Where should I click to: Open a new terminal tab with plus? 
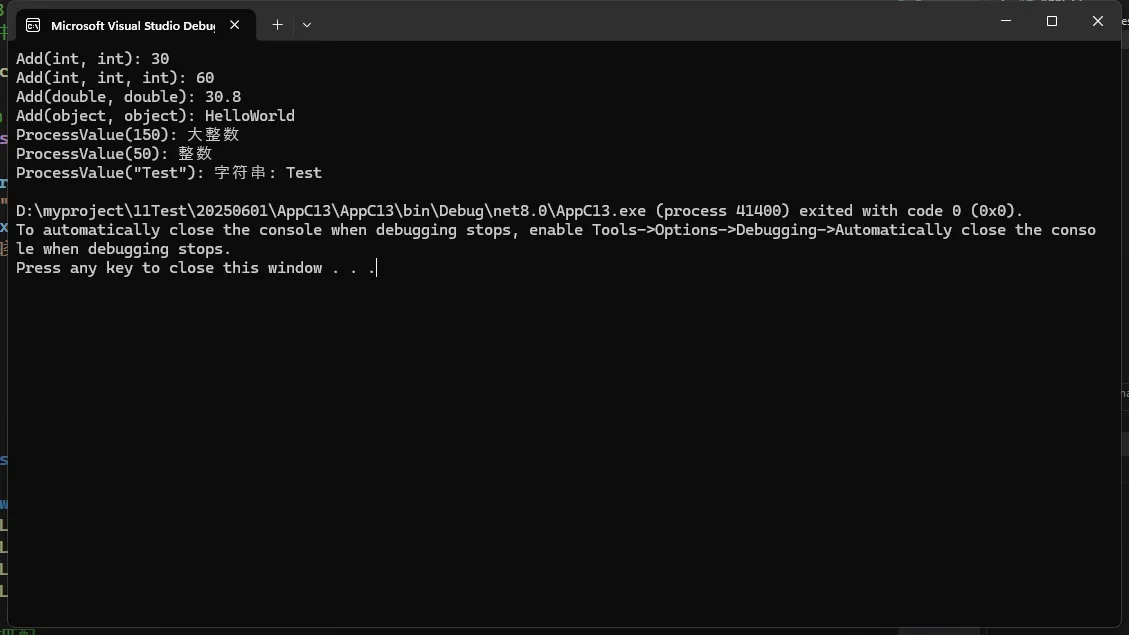[278, 25]
